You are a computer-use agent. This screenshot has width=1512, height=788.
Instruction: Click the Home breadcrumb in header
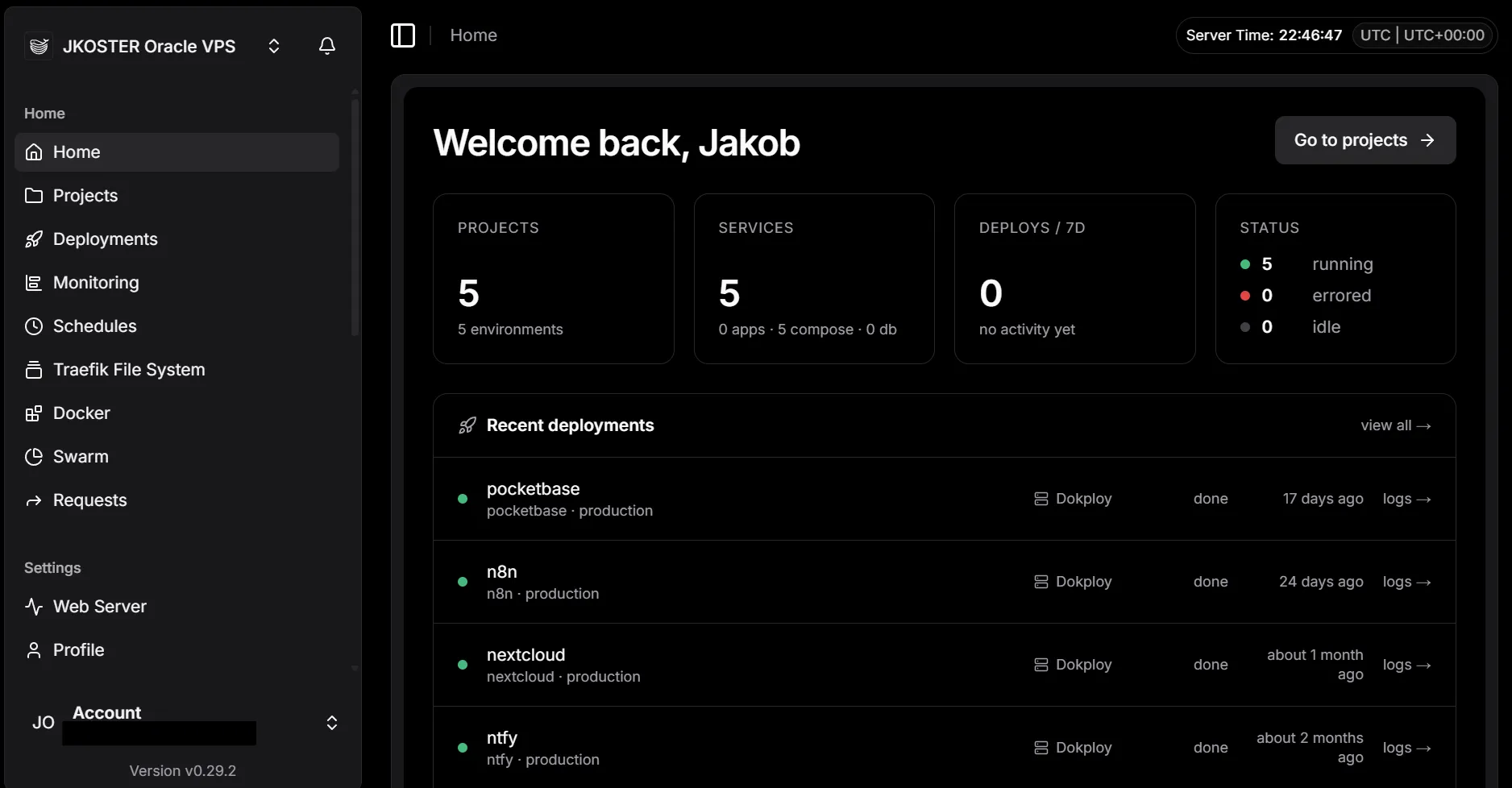point(474,35)
